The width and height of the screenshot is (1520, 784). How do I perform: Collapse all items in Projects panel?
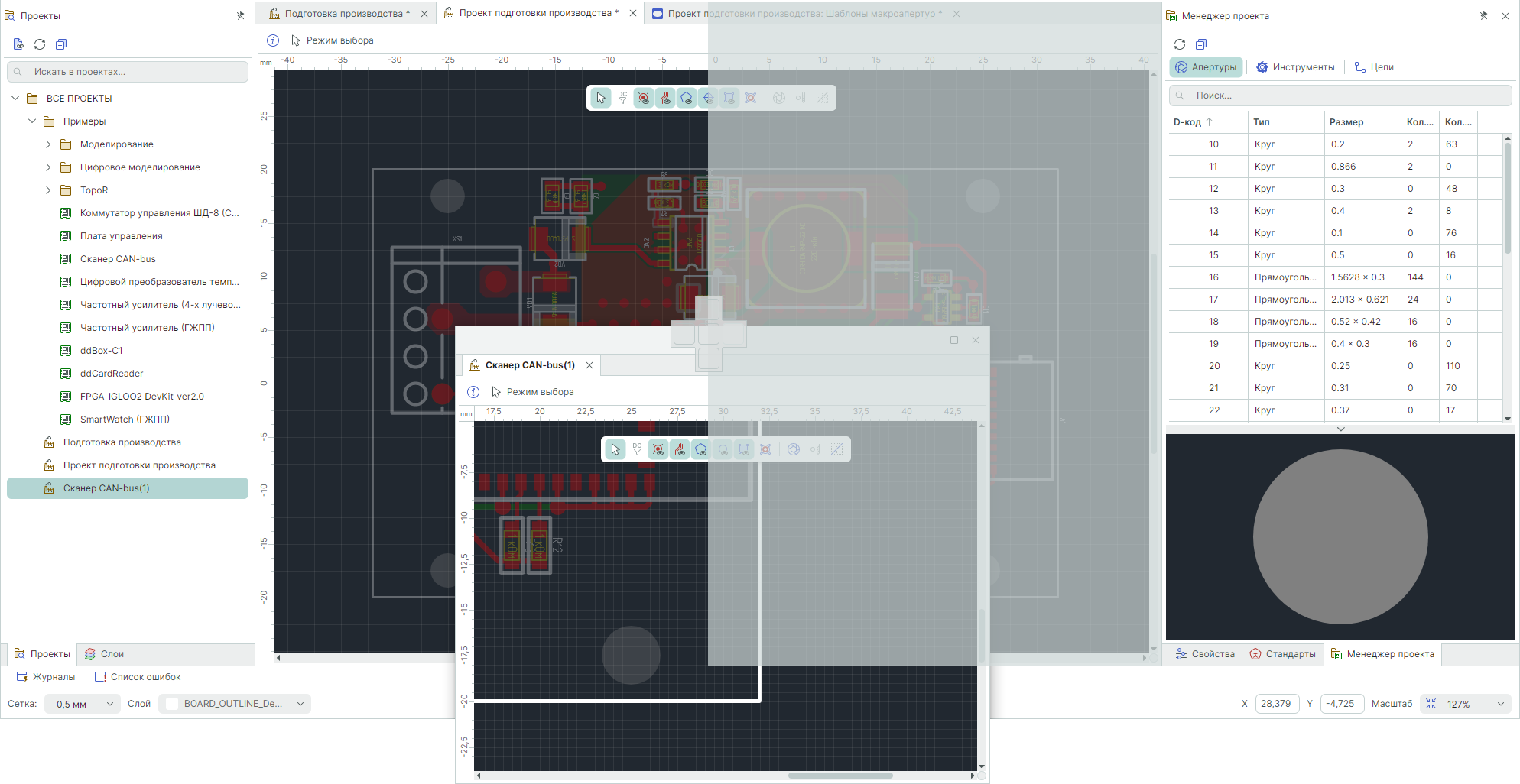(x=61, y=44)
